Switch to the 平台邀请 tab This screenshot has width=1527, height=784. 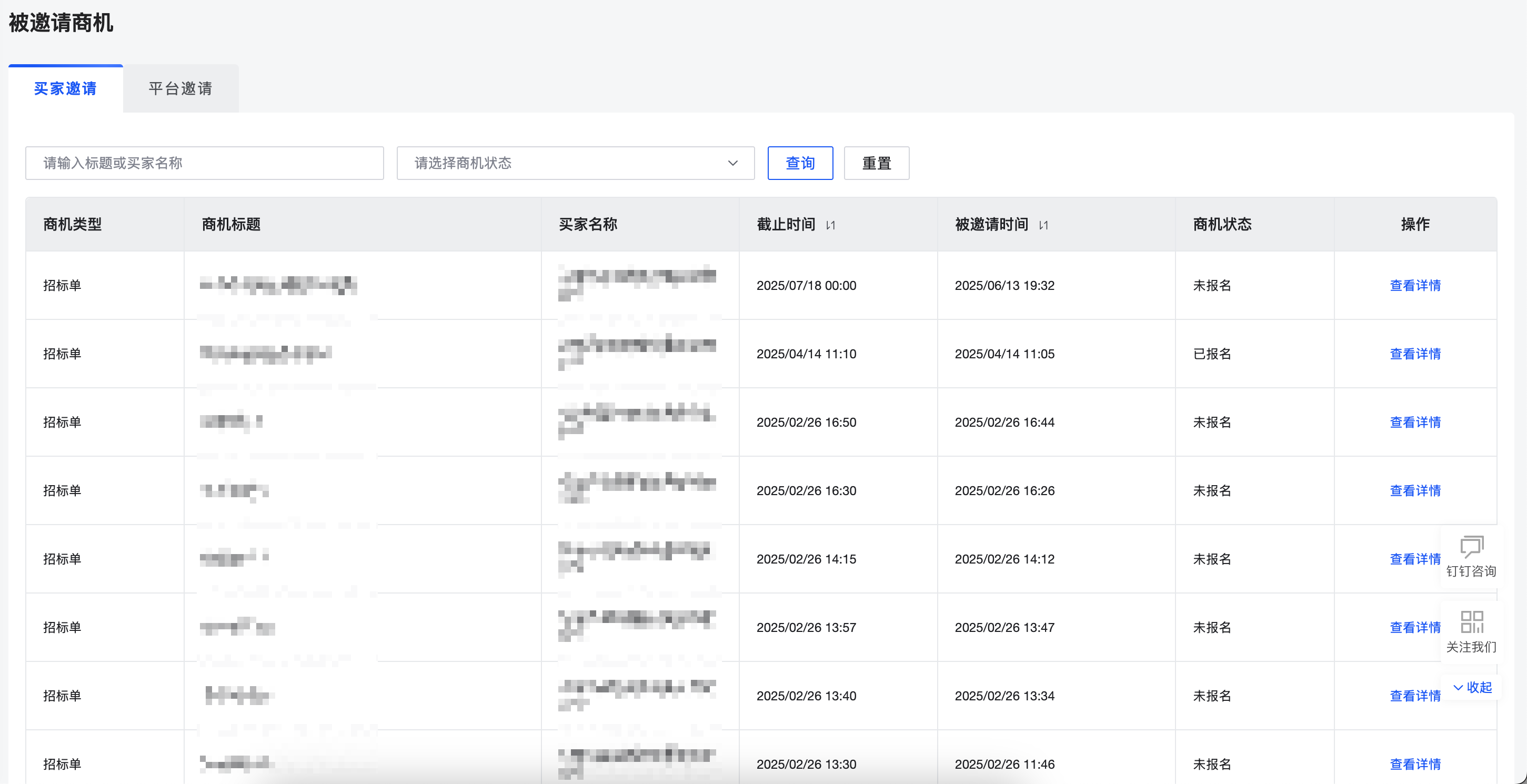click(180, 88)
